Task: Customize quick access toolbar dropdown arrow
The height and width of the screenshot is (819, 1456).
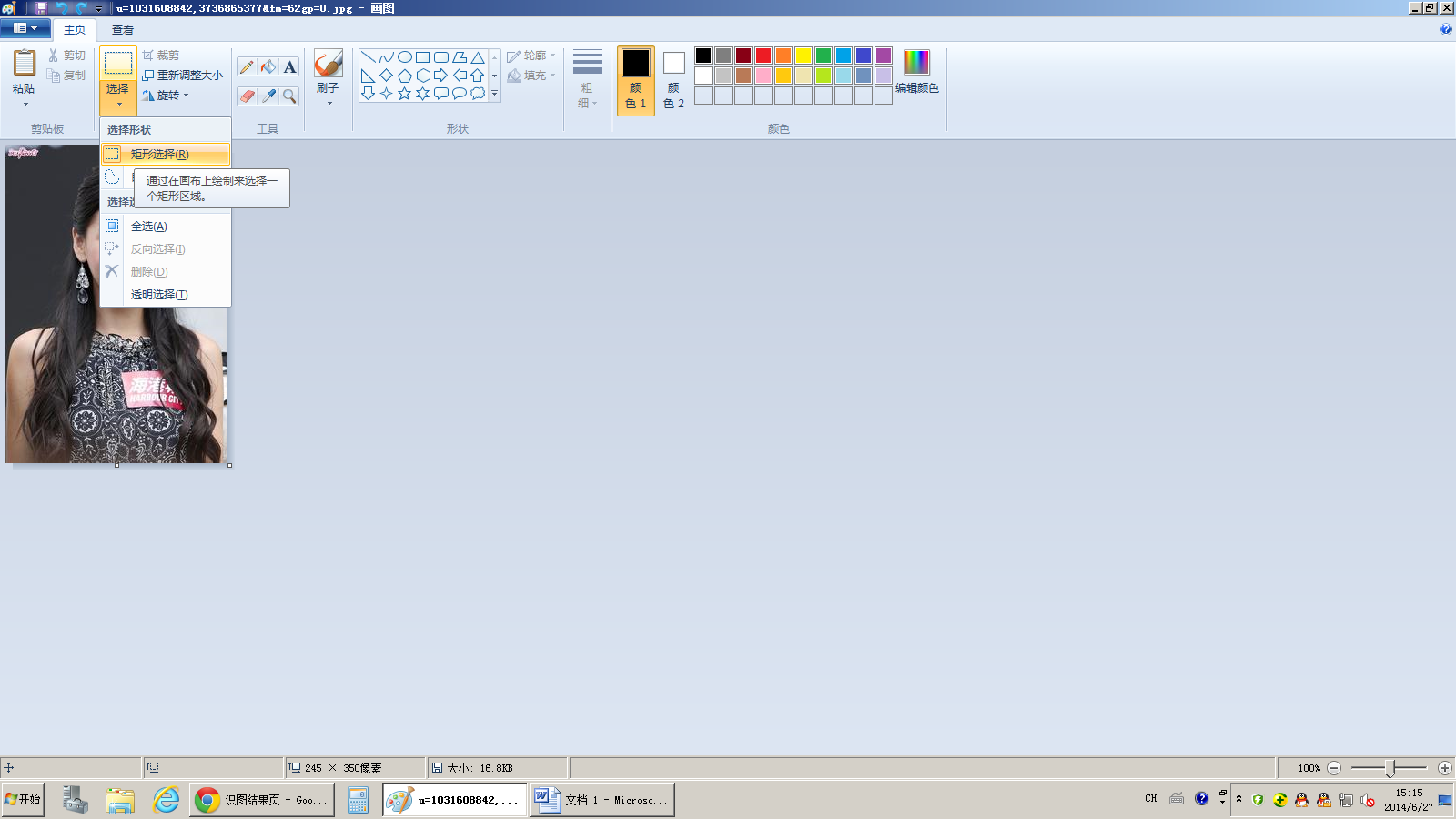Action: [98, 9]
